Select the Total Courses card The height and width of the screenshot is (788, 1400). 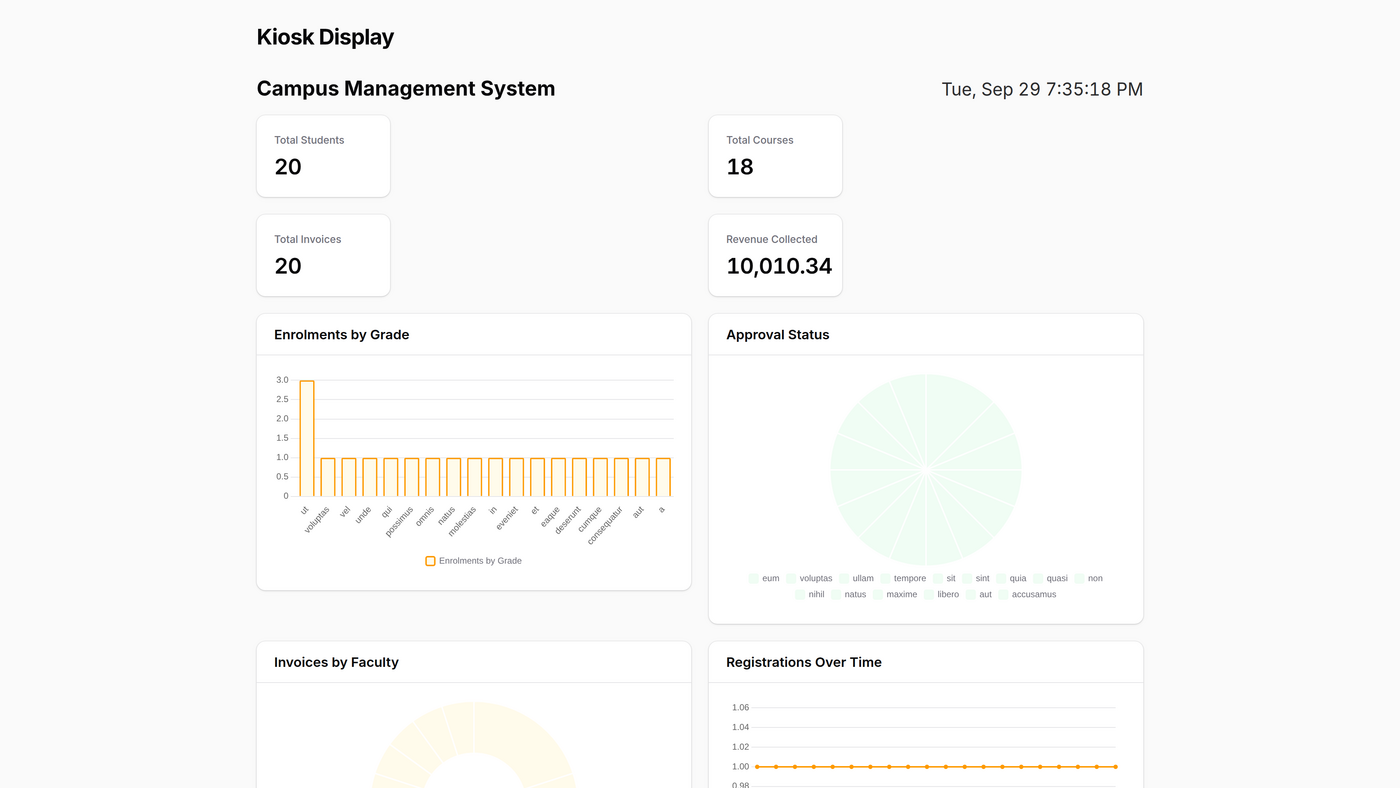775,156
